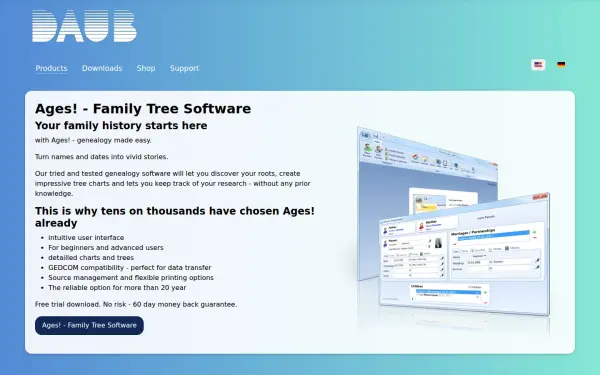
Task: Click the heading Your family history starts here
Action: (x=121, y=126)
